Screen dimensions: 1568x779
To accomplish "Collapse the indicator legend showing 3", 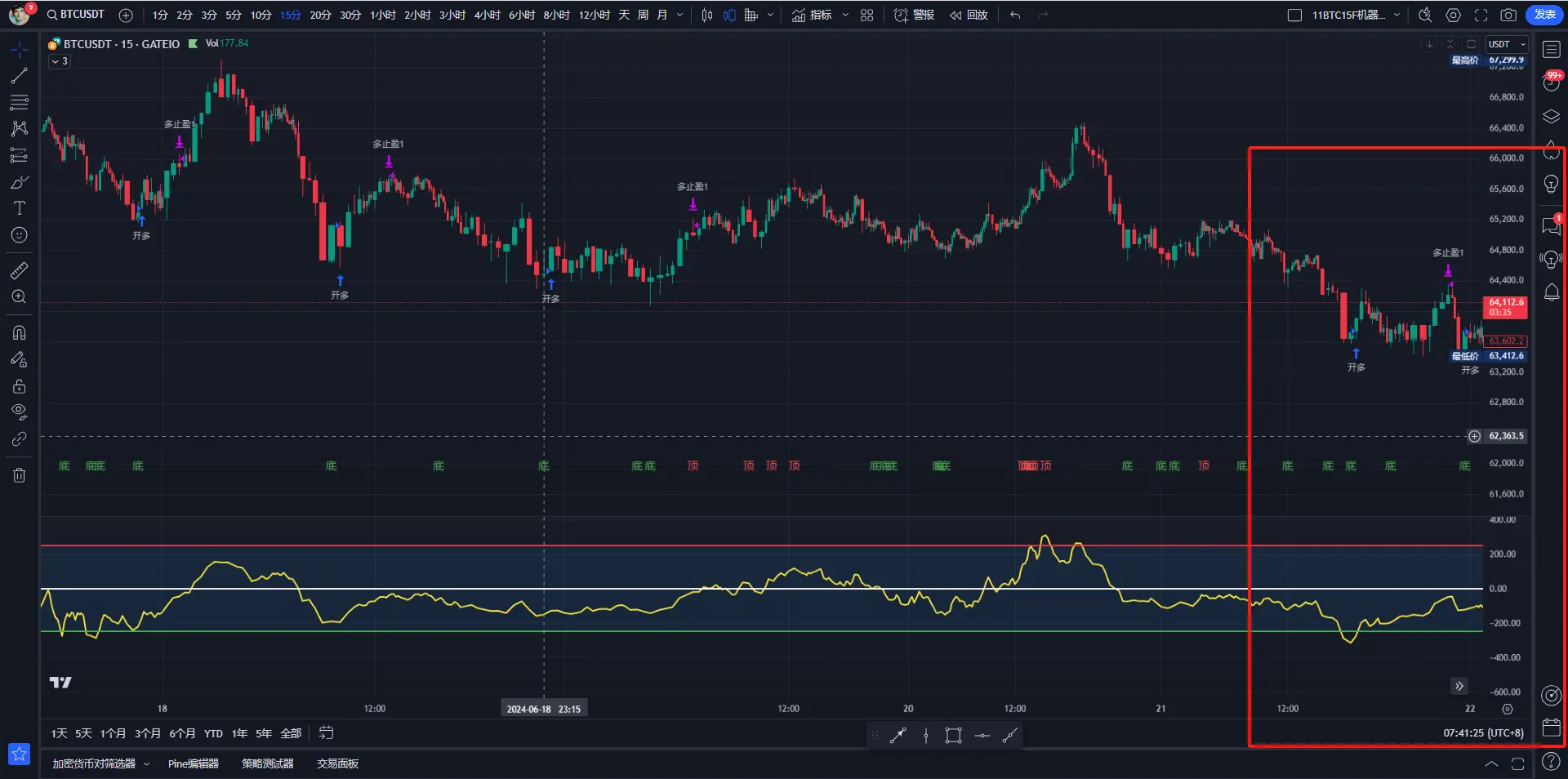I will click(x=59, y=61).
